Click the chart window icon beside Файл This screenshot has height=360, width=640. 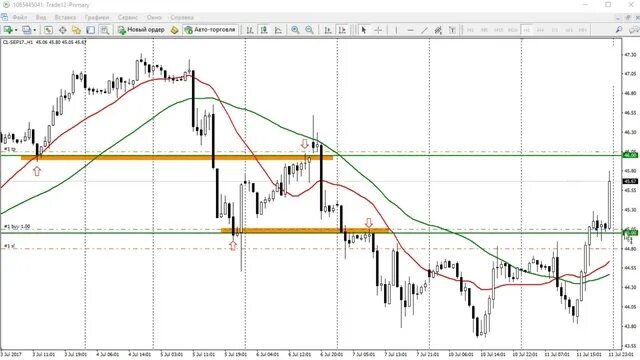[4, 17]
